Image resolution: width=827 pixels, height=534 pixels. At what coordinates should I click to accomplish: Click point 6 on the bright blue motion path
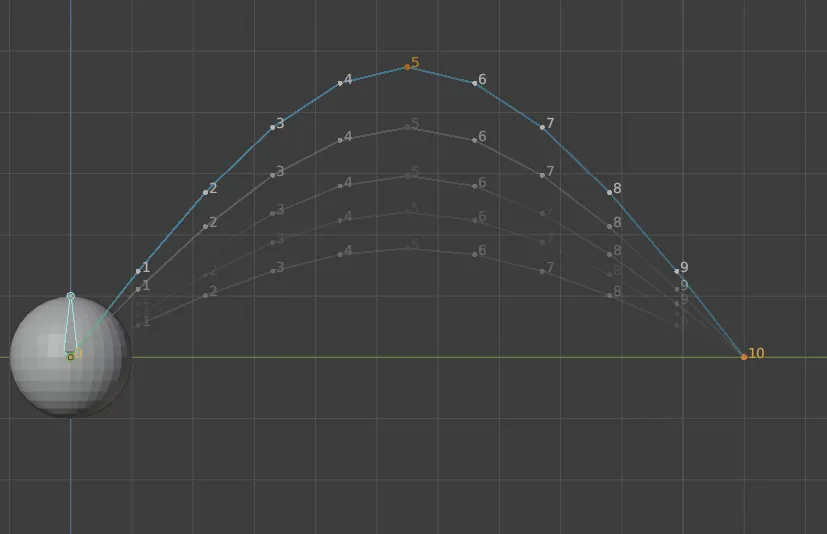point(475,83)
